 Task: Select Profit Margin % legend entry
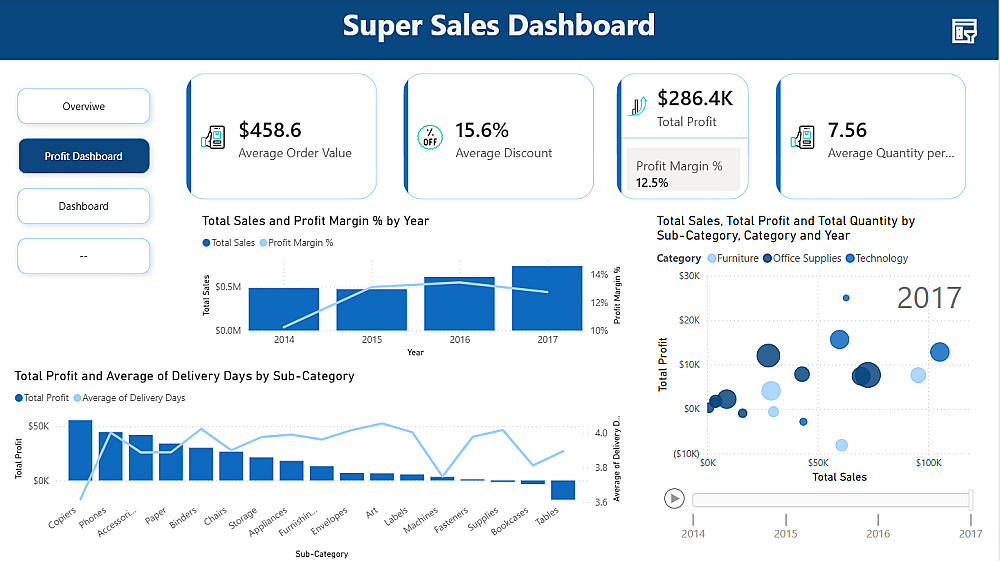[297, 243]
